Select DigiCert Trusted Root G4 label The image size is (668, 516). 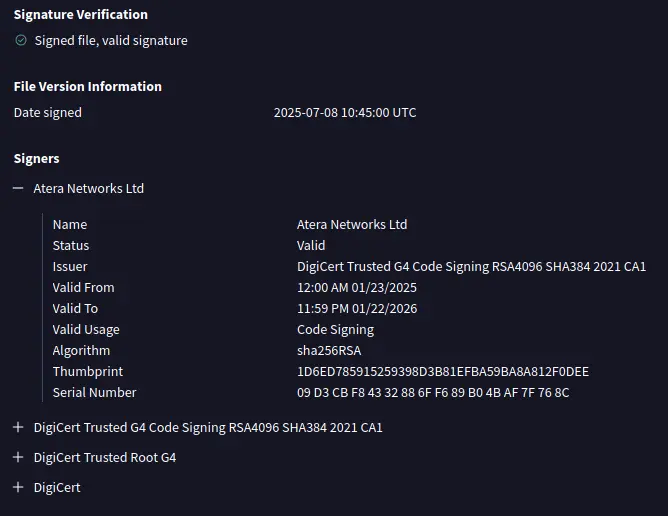pyautogui.click(x=105, y=457)
